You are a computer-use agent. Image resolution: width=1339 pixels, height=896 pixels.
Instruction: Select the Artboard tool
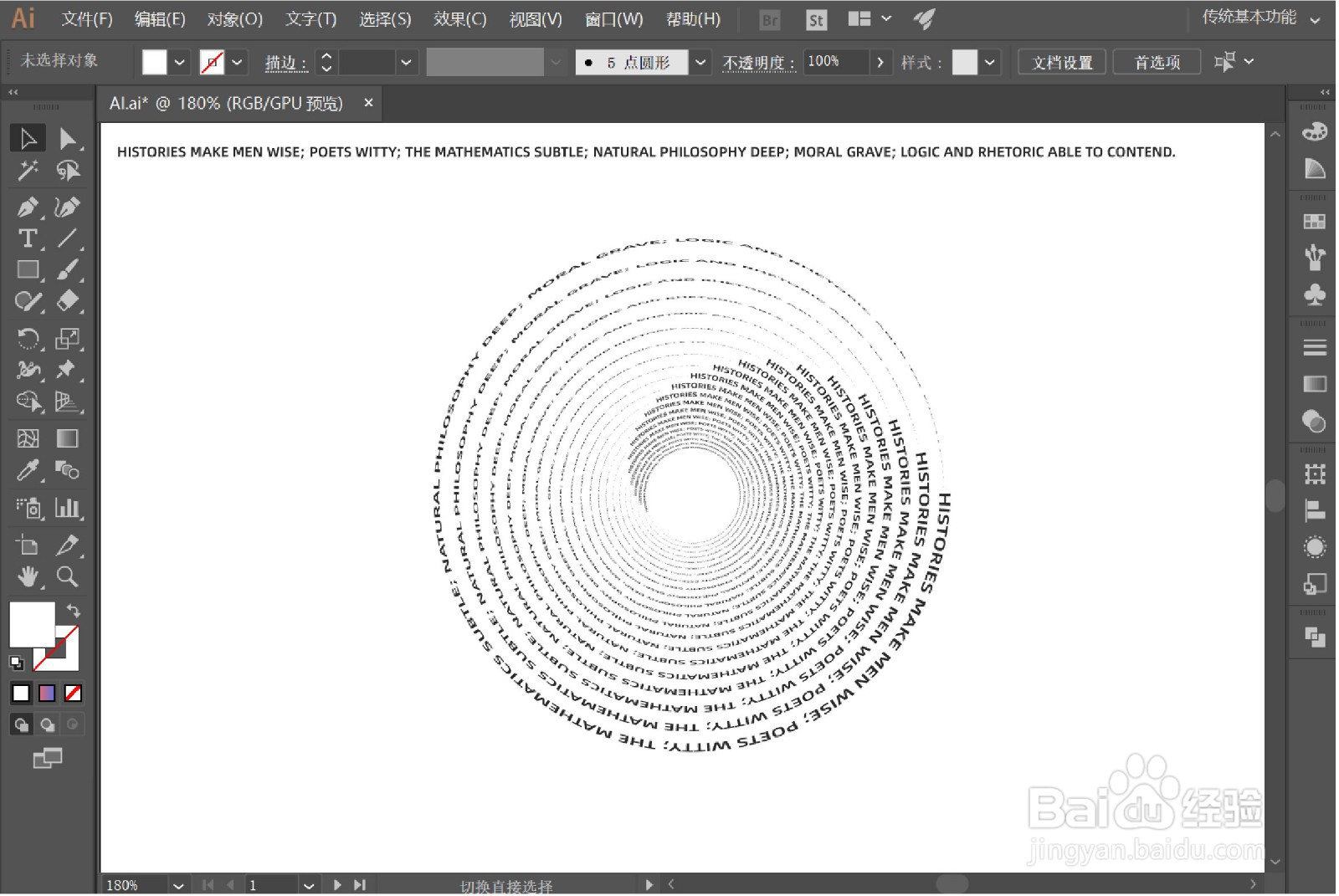(x=28, y=545)
